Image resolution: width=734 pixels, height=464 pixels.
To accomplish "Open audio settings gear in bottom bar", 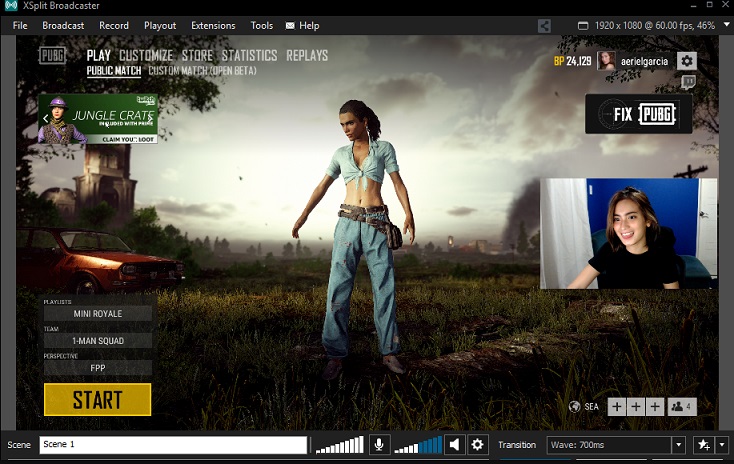I will [x=477, y=444].
